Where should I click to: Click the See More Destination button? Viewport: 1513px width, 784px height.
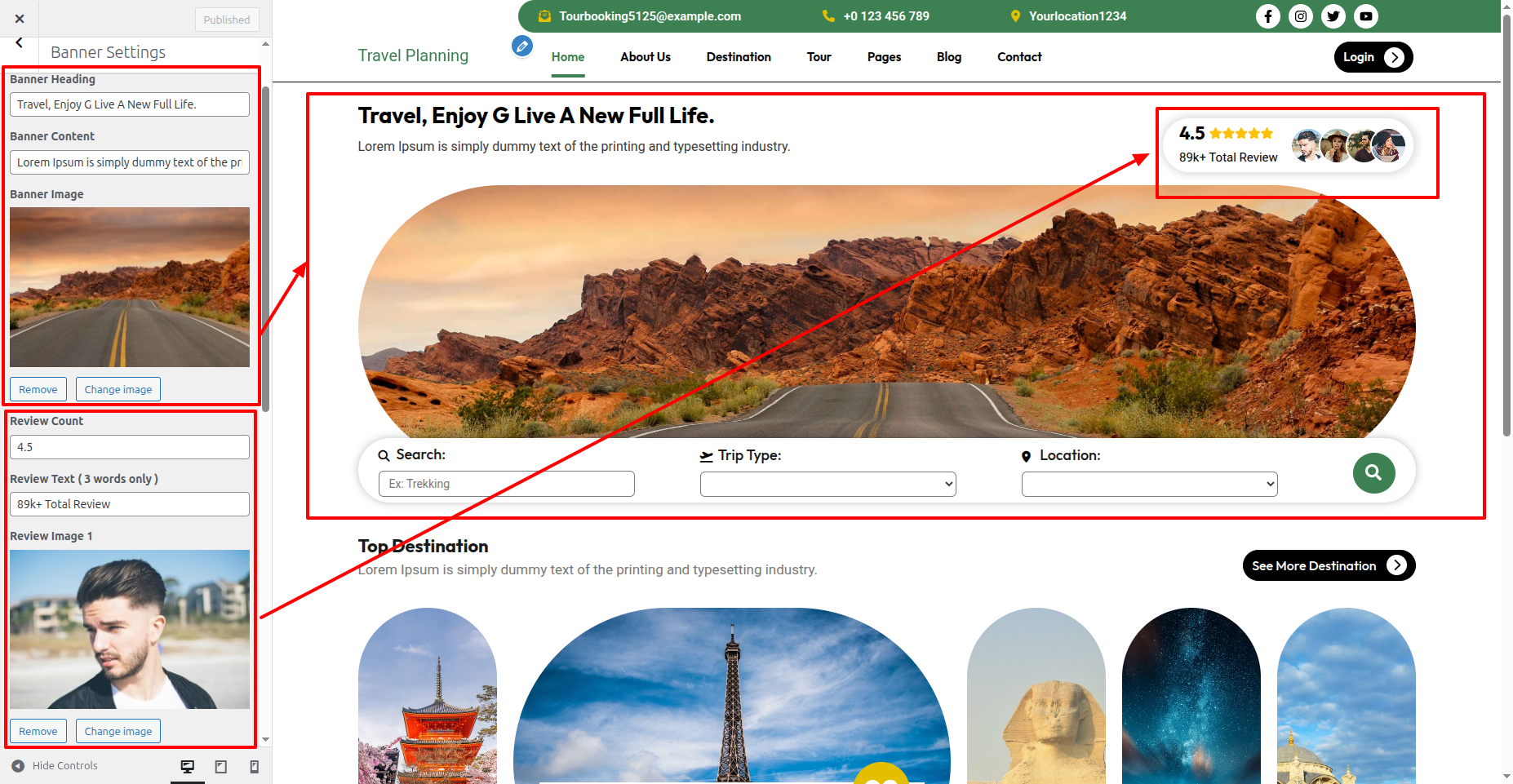click(1328, 565)
